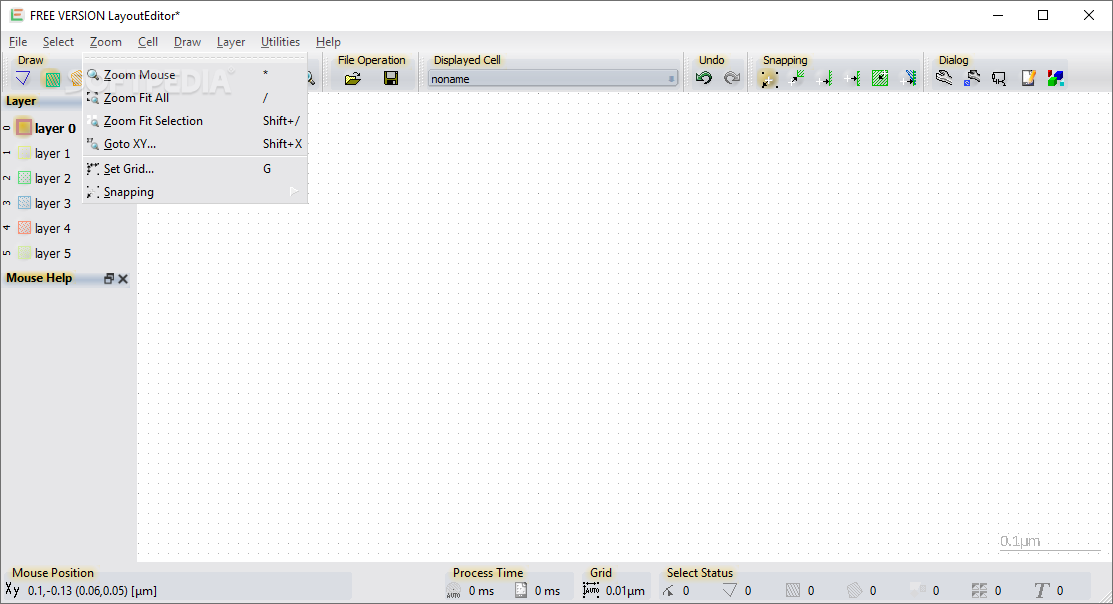The width and height of the screenshot is (1113, 604).
Task: Select the green box draw tool
Action: tap(53, 79)
